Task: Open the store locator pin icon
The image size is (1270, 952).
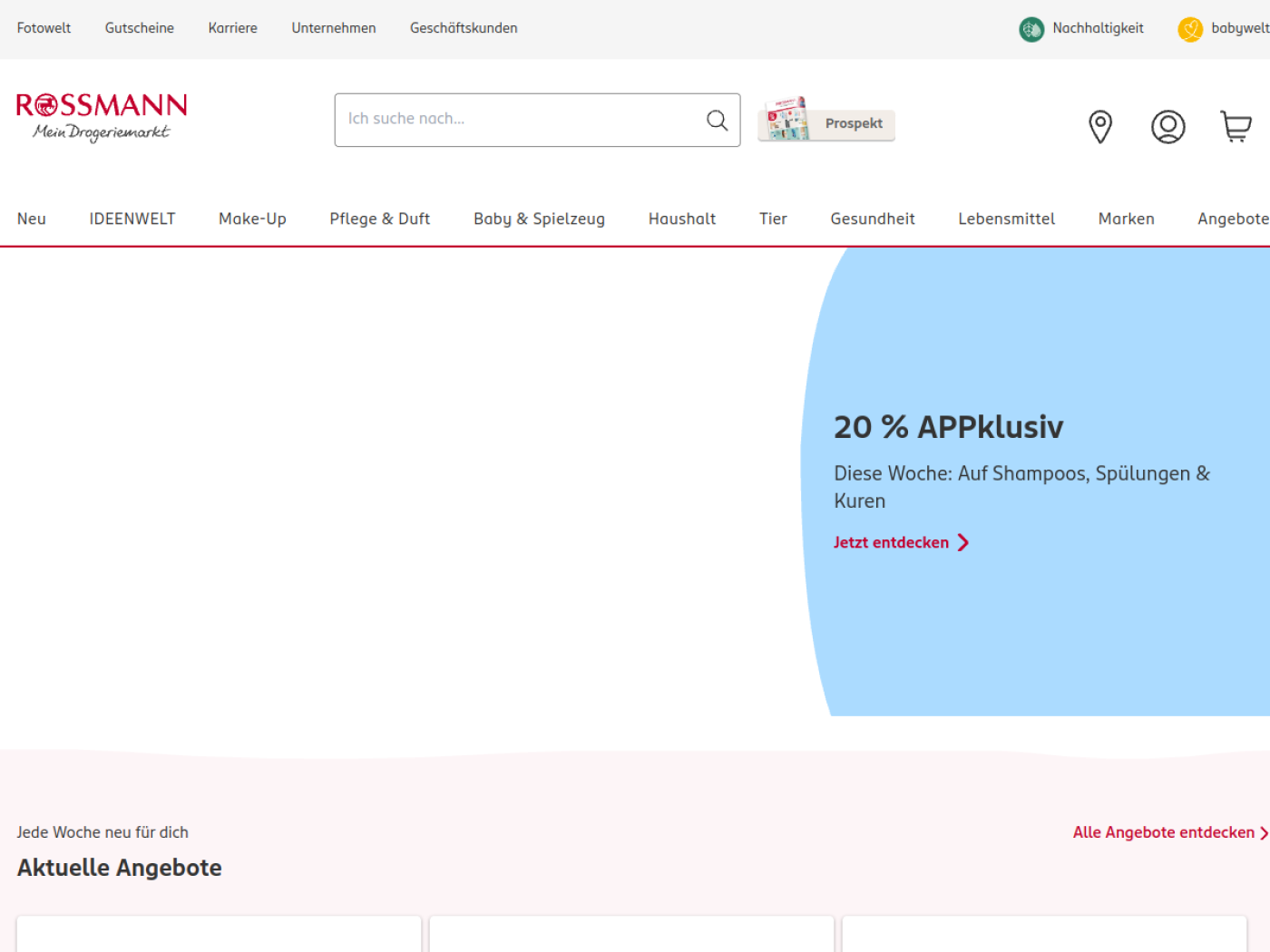Action: click(1100, 127)
